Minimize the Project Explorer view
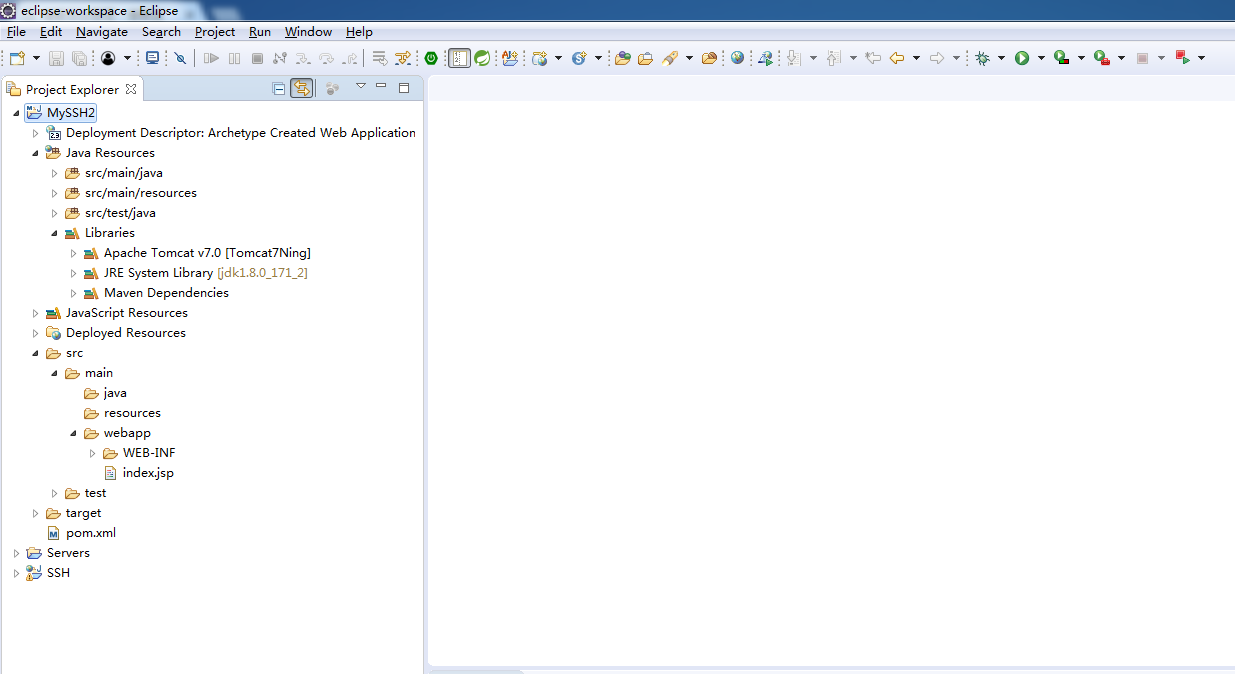 381,87
